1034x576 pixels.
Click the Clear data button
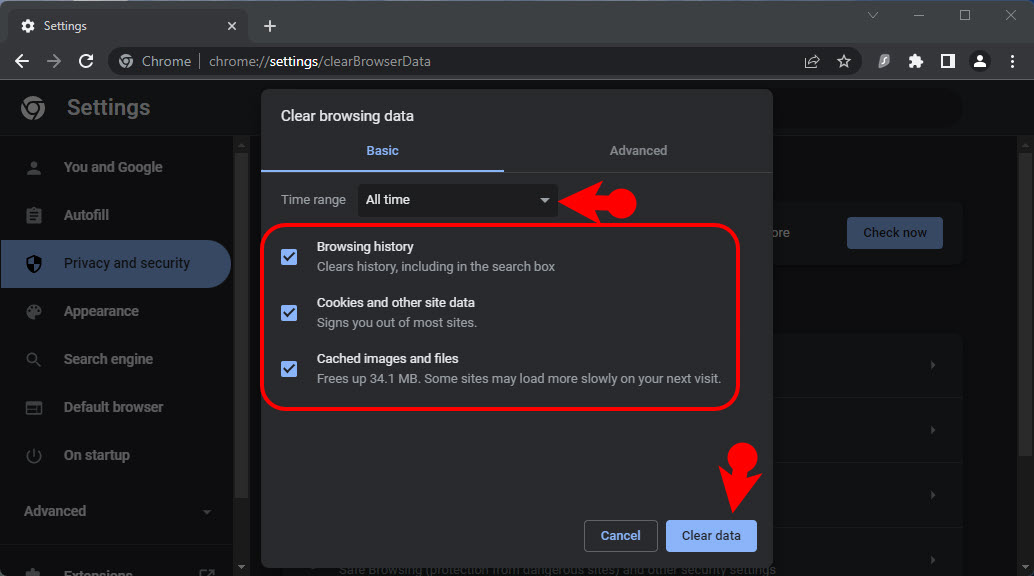coord(711,536)
